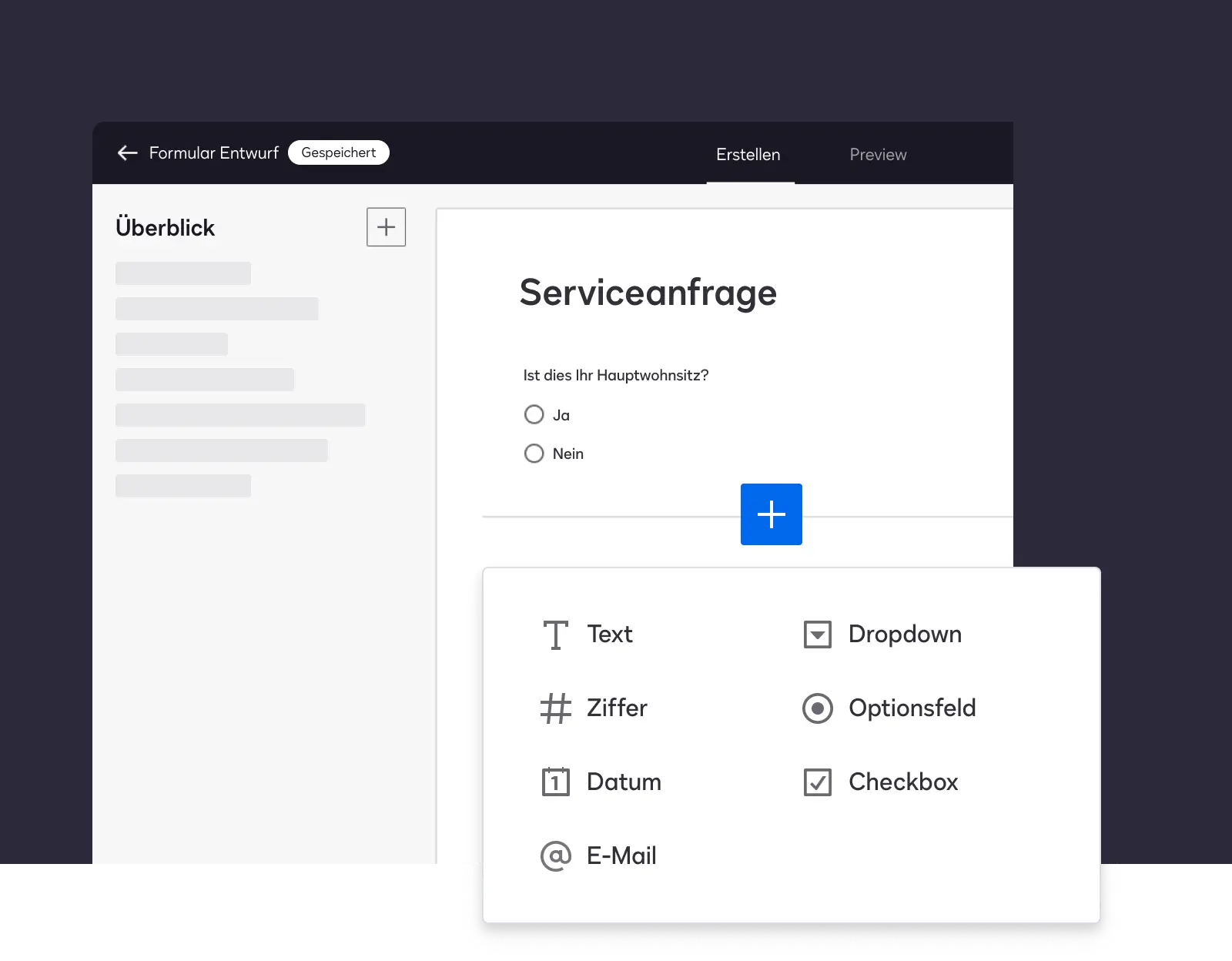Screen dimensions: 1232x961
Task: Click the question 'Ist dies Ihr Hauptwohnsitz?'
Action: pos(615,375)
